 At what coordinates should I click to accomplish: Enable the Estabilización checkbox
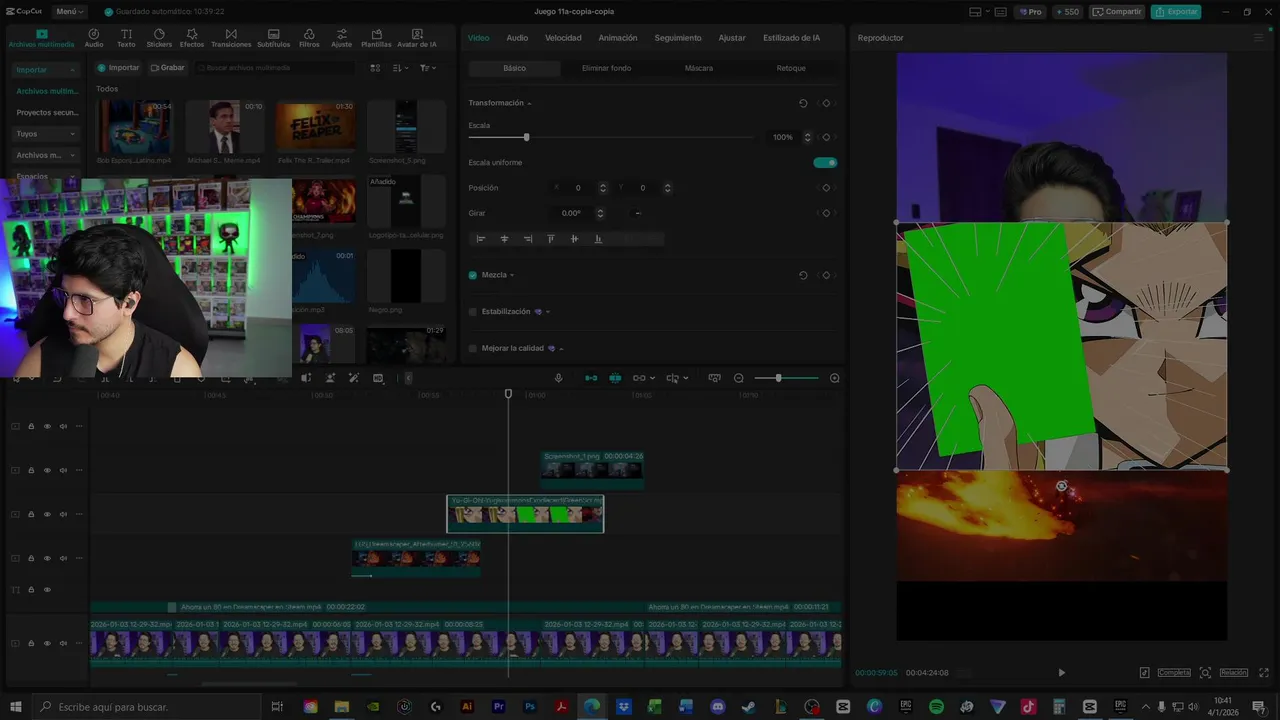[473, 312]
